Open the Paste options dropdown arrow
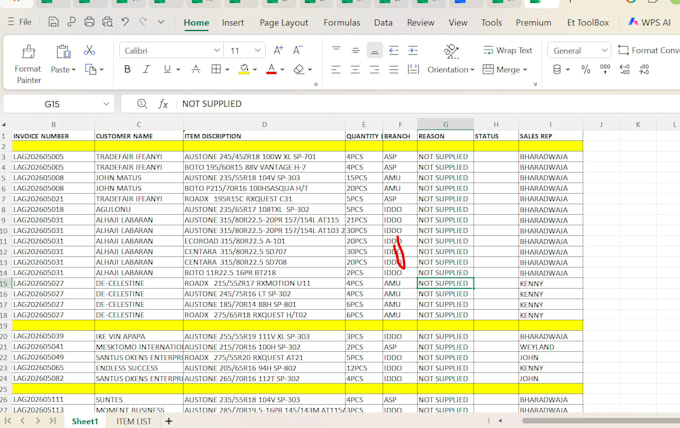The height and width of the screenshot is (428, 680). tap(74, 69)
